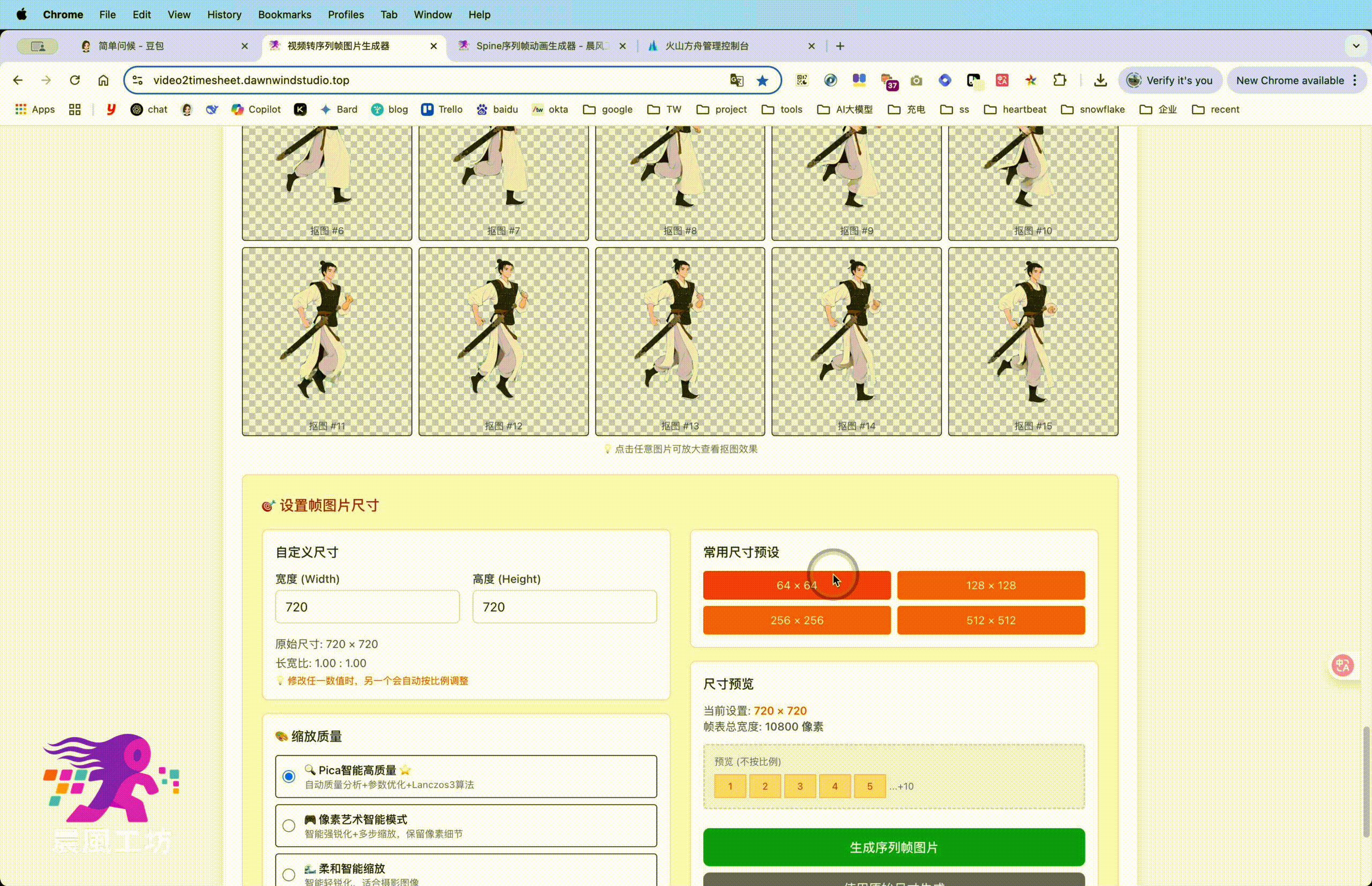Expand the tools bookmarks folder
This screenshot has width=1372, height=886.
coord(782,109)
